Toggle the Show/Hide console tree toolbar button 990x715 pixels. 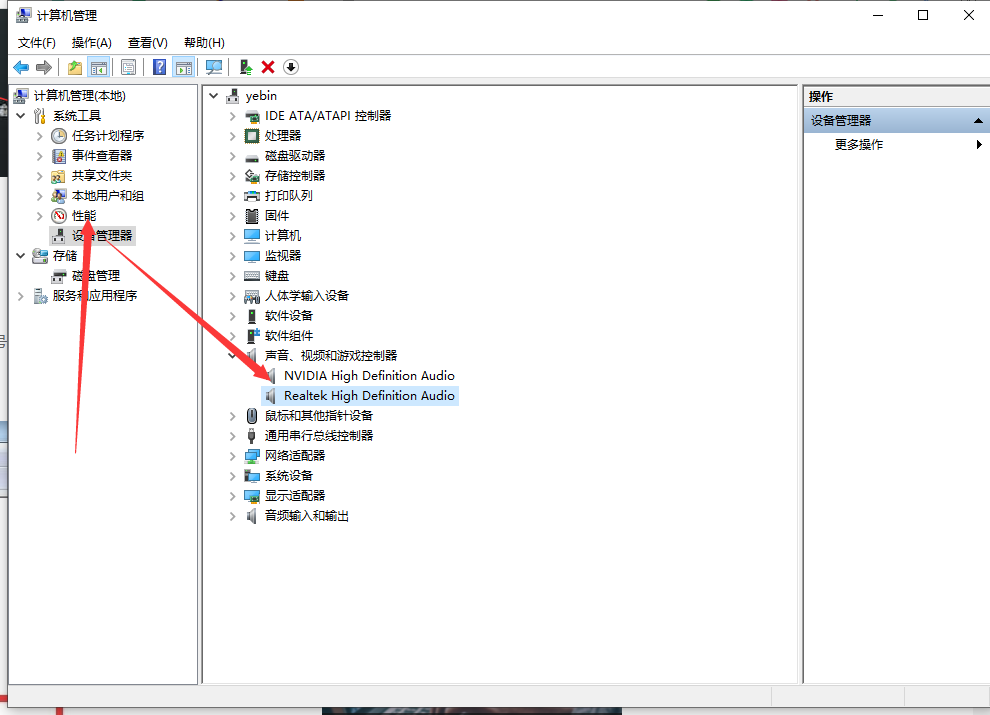(99, 67)
